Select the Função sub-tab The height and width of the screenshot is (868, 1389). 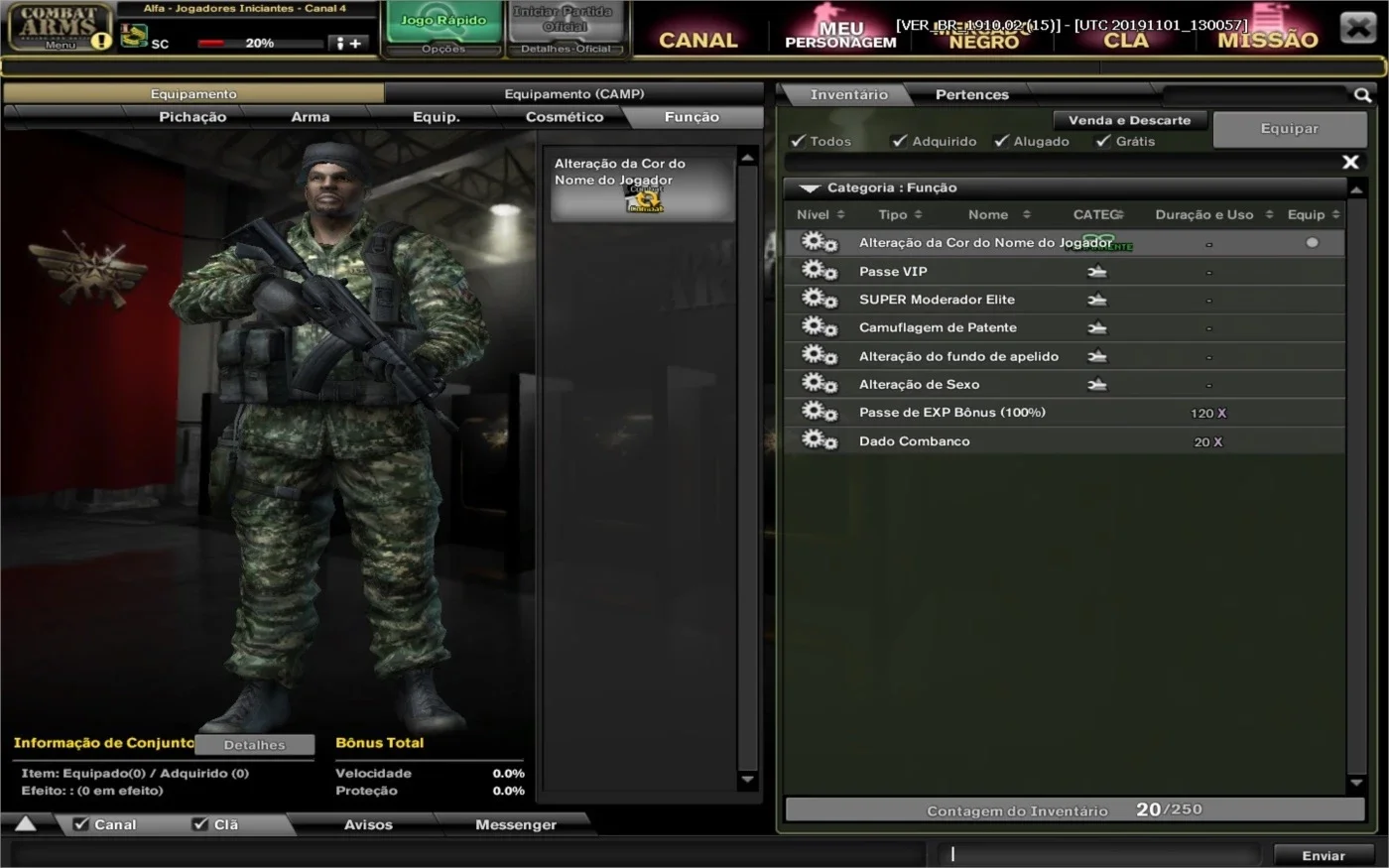[692, 117]
